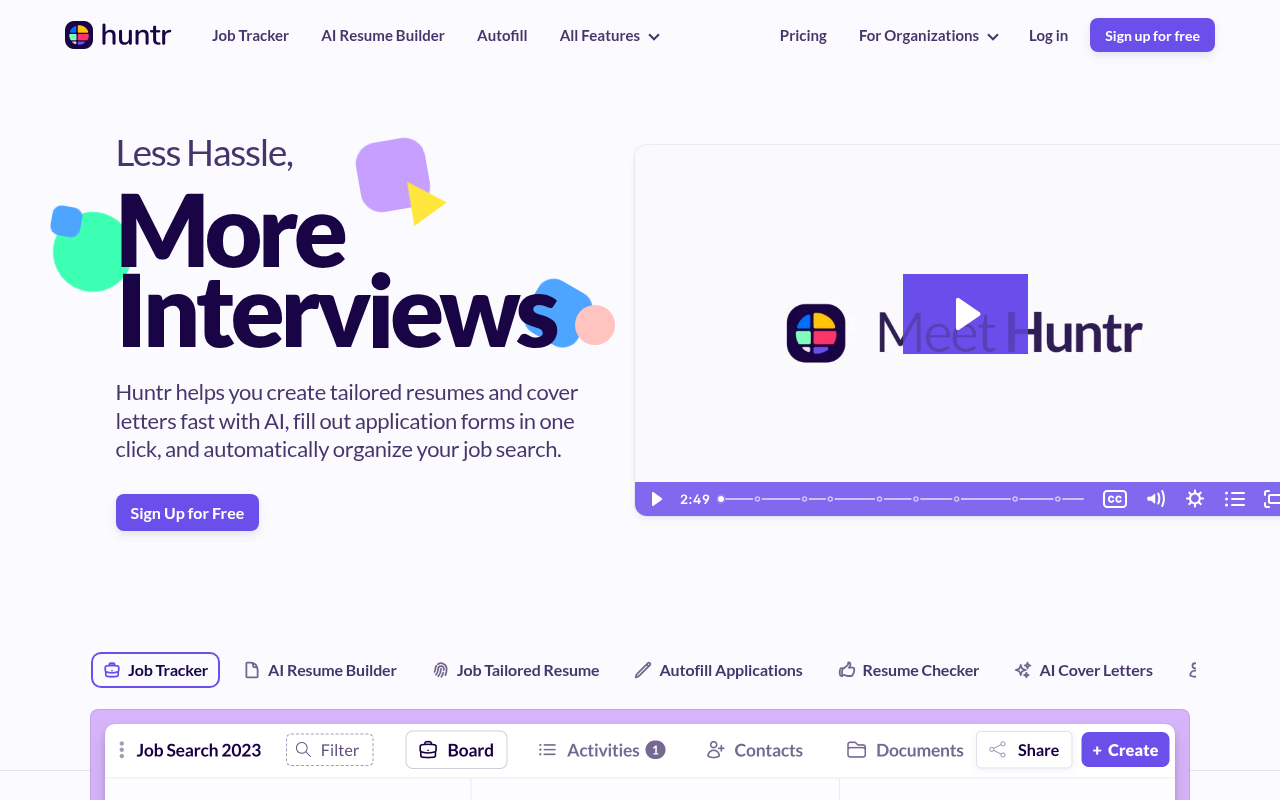Mute the video player audio
This screenshot has width=1280, height=800.
click(x=1155, y=498)
